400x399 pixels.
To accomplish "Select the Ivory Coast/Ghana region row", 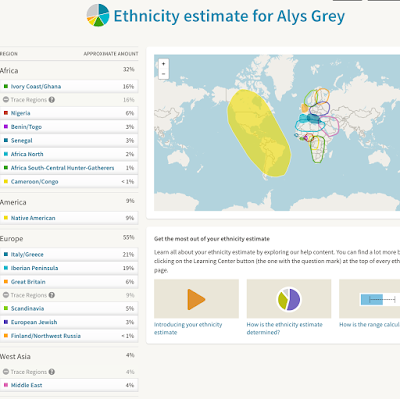I will click(69, 86).
